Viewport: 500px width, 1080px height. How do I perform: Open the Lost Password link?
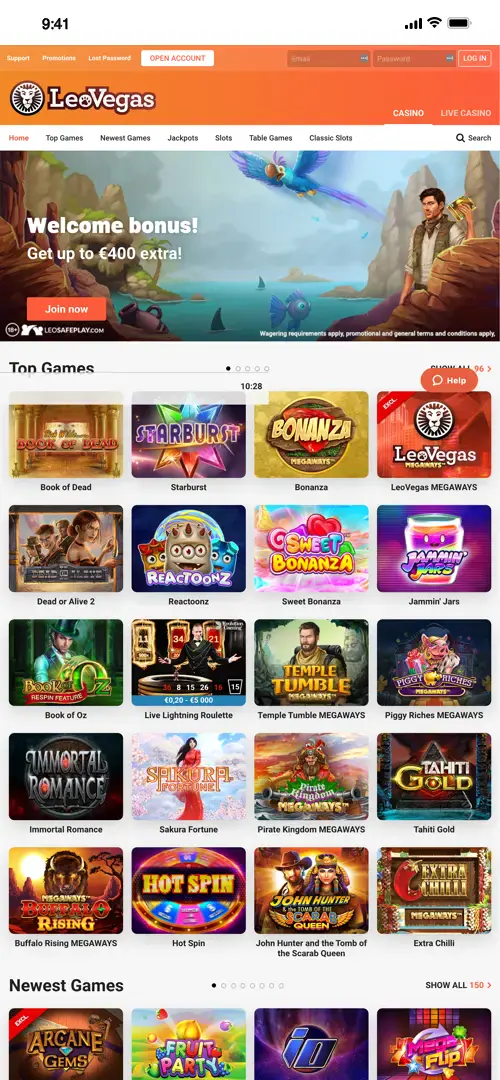tap(110, 59)
